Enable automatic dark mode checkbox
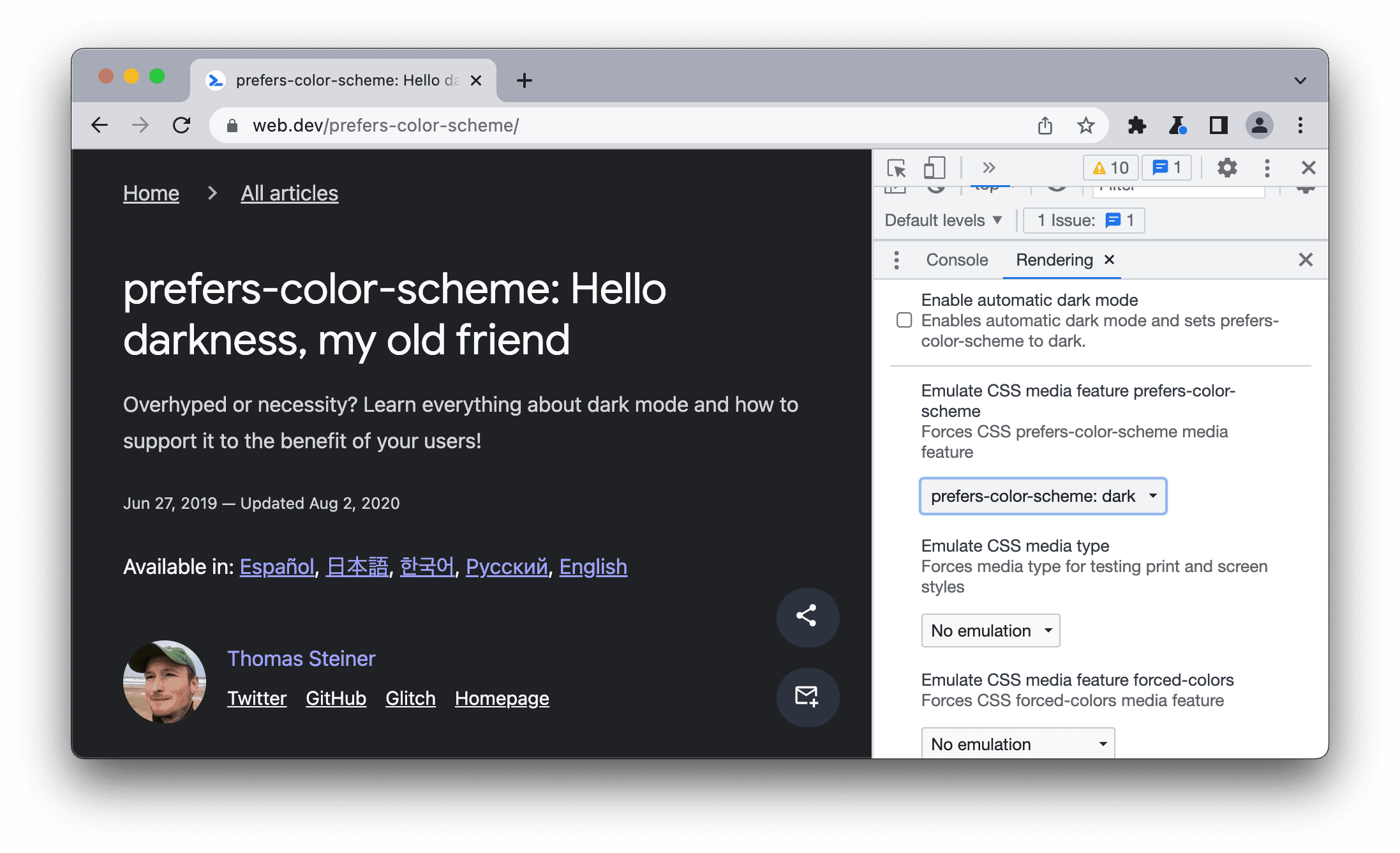 pos(903,319)
